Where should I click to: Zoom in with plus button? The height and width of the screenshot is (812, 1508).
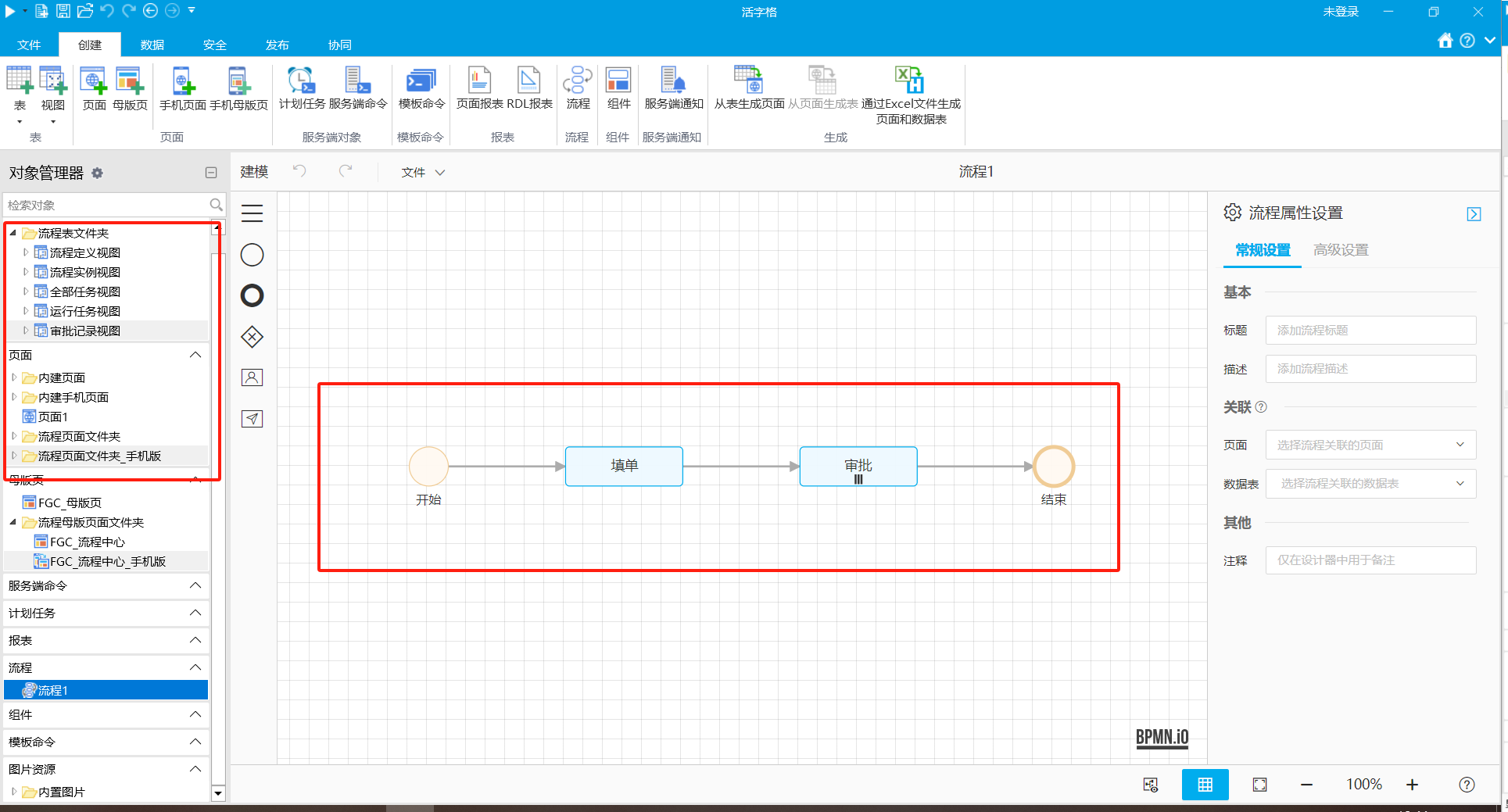coord(1412,785)
